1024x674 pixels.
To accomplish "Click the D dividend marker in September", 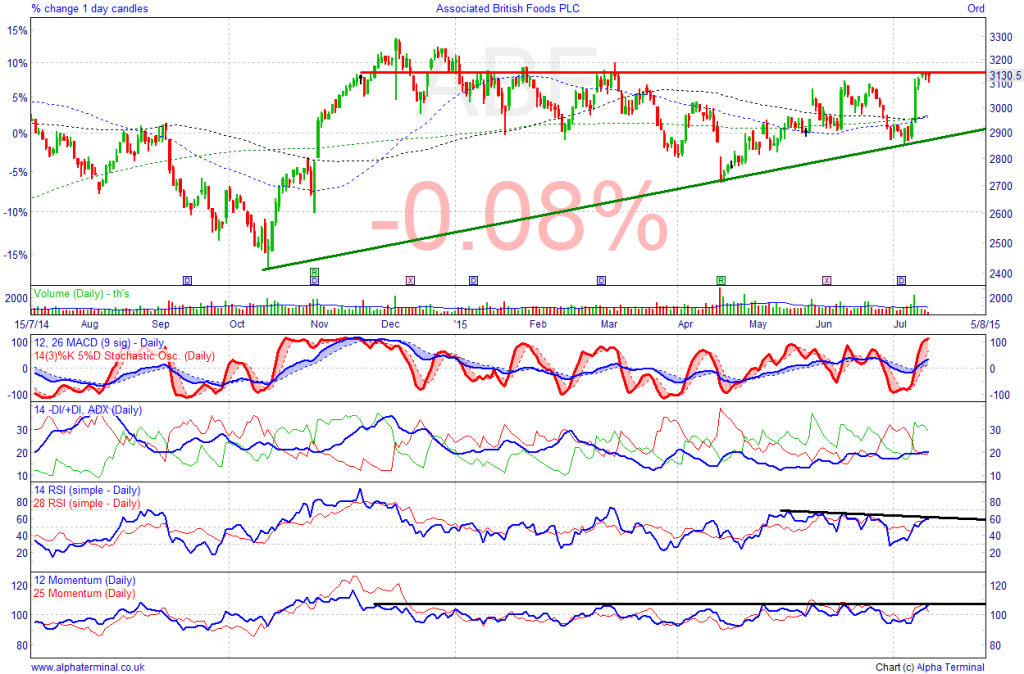I will point(187,280).
